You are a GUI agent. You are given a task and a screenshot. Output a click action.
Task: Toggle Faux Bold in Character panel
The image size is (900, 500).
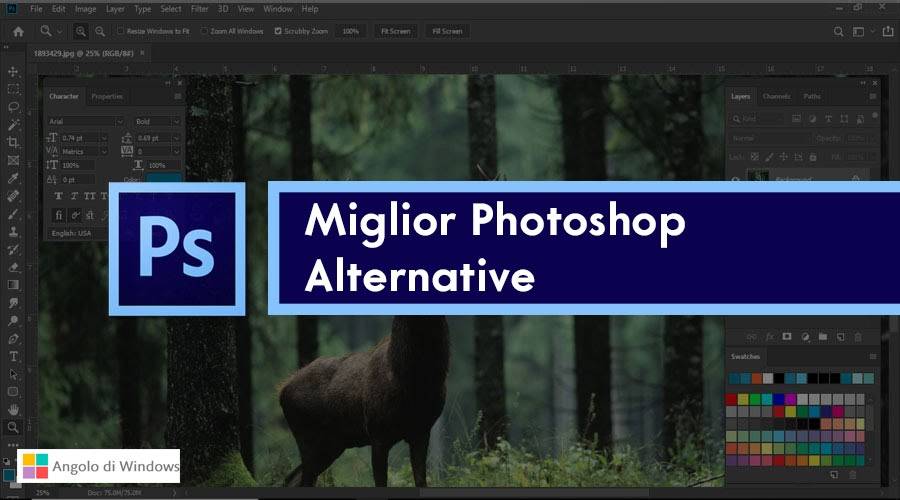(x=59, y=196)
